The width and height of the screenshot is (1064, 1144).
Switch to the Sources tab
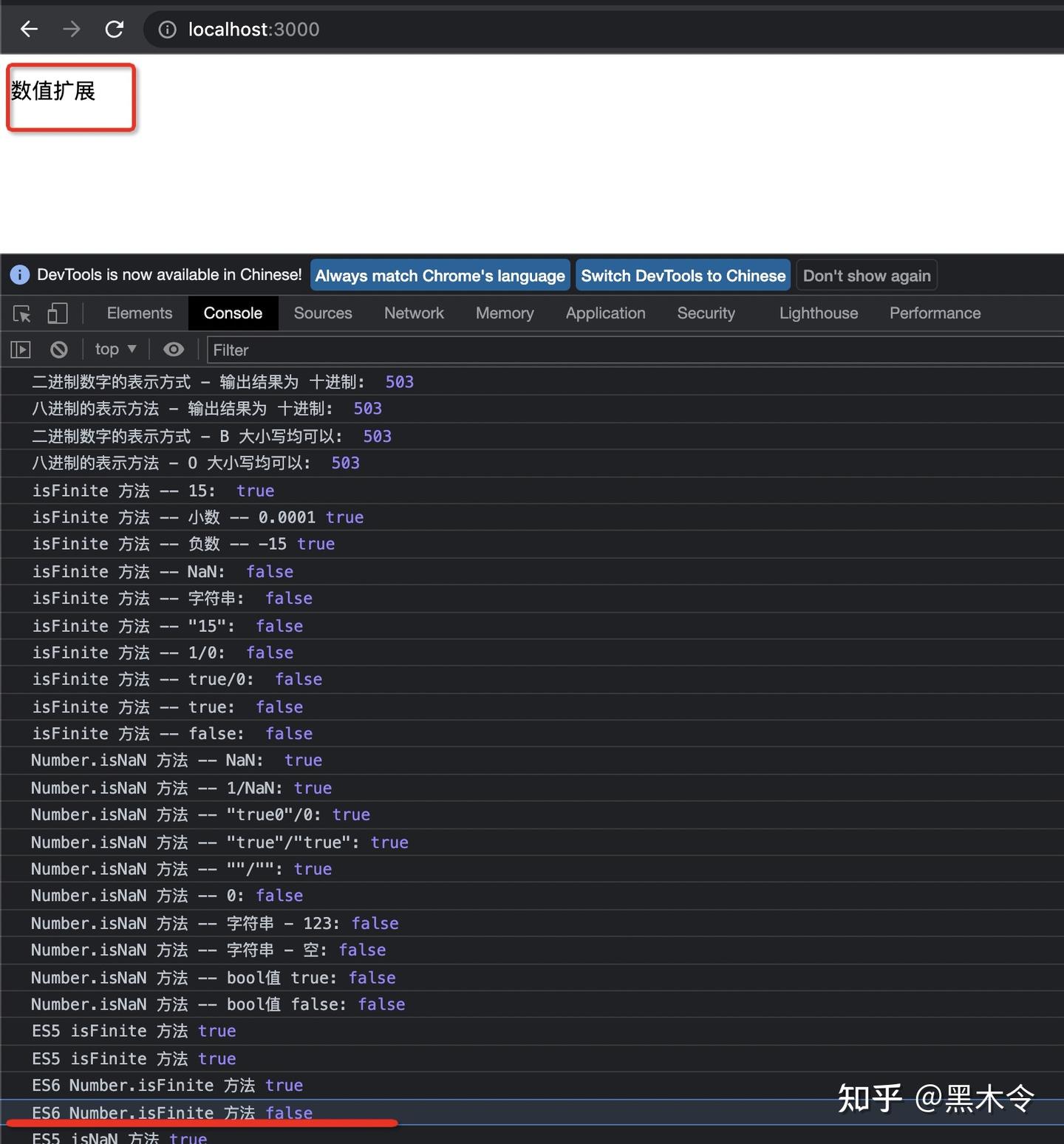[323, 313]
